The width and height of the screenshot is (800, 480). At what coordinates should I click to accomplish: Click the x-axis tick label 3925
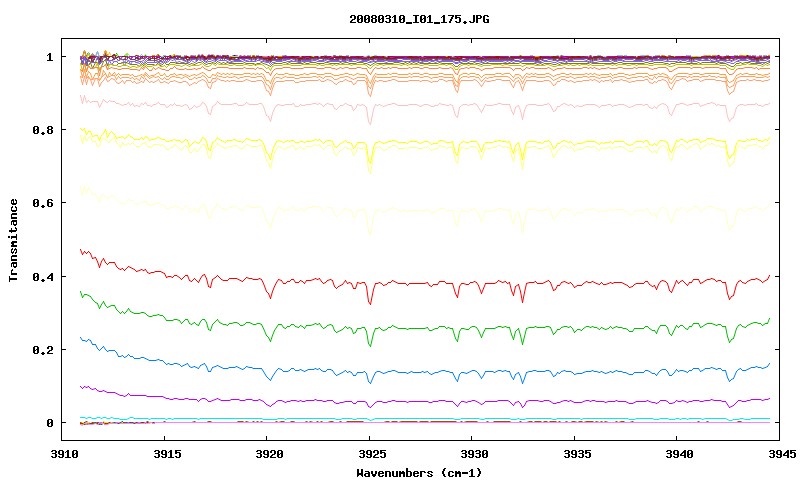tap(372, 454)
